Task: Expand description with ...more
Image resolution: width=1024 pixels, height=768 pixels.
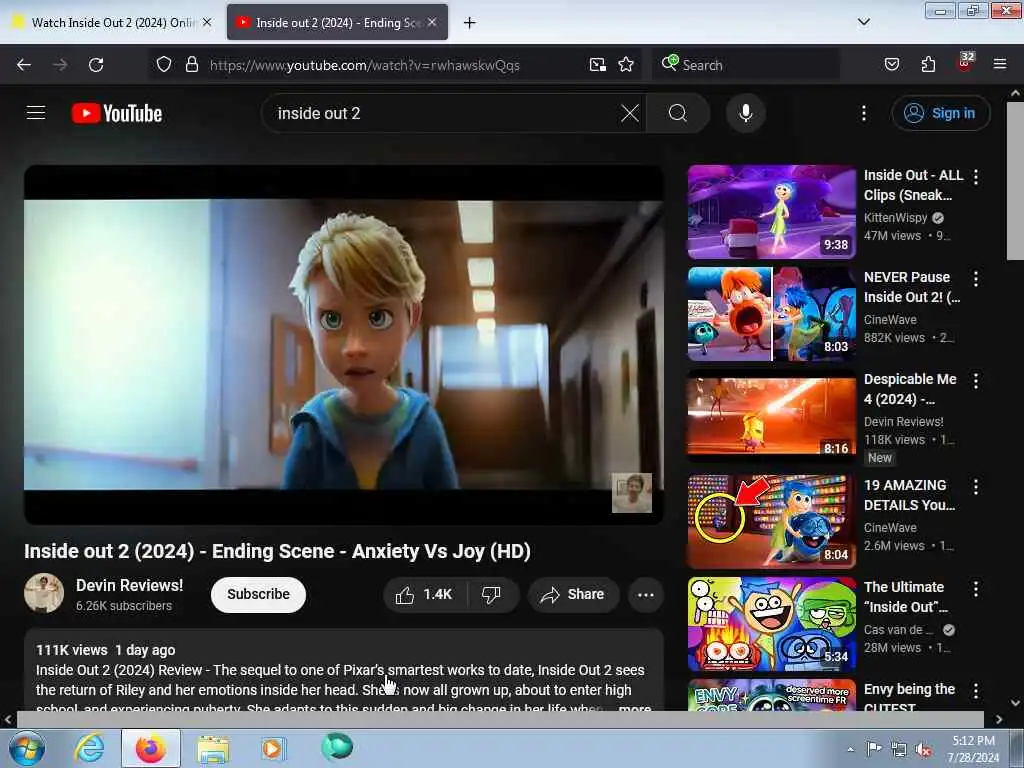Action: [633, 707]
